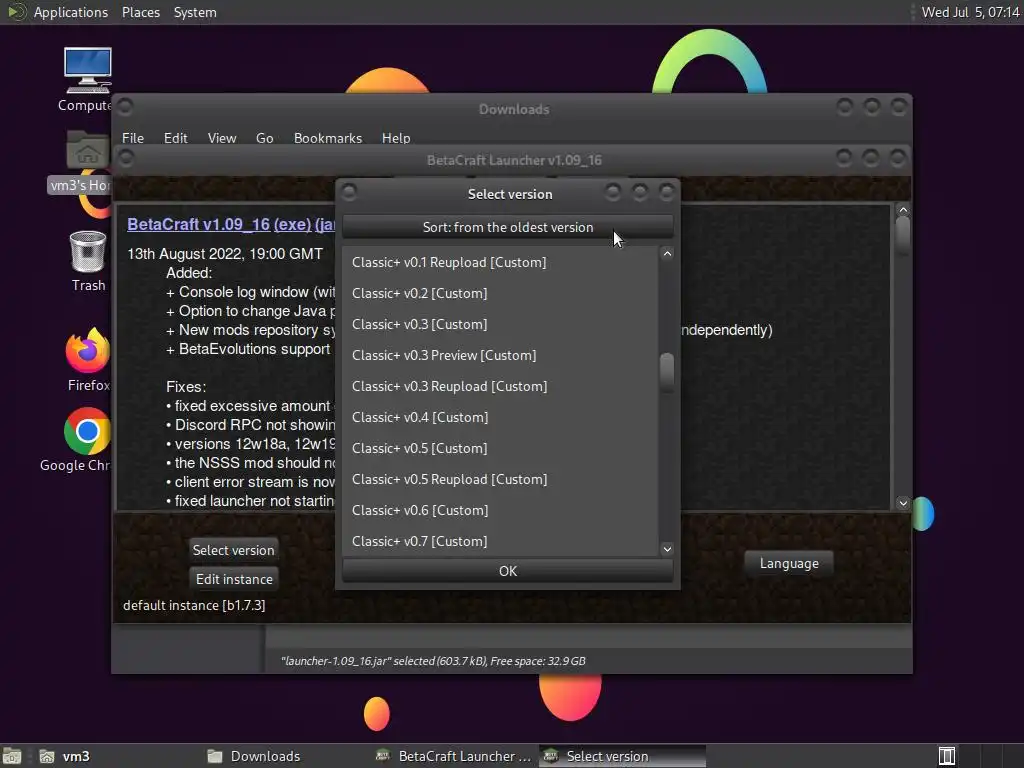Select Classic+ v0.1 Reupload [Custom]
Screen dimensions: 1024x768
pos(500,263)
